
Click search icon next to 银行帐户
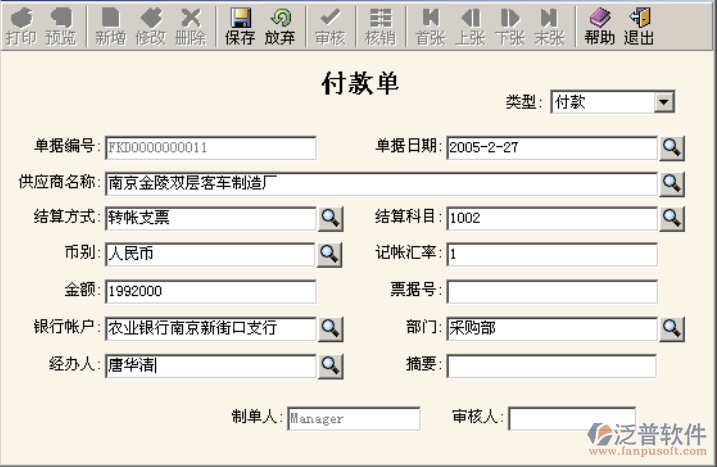coord(330,328)
